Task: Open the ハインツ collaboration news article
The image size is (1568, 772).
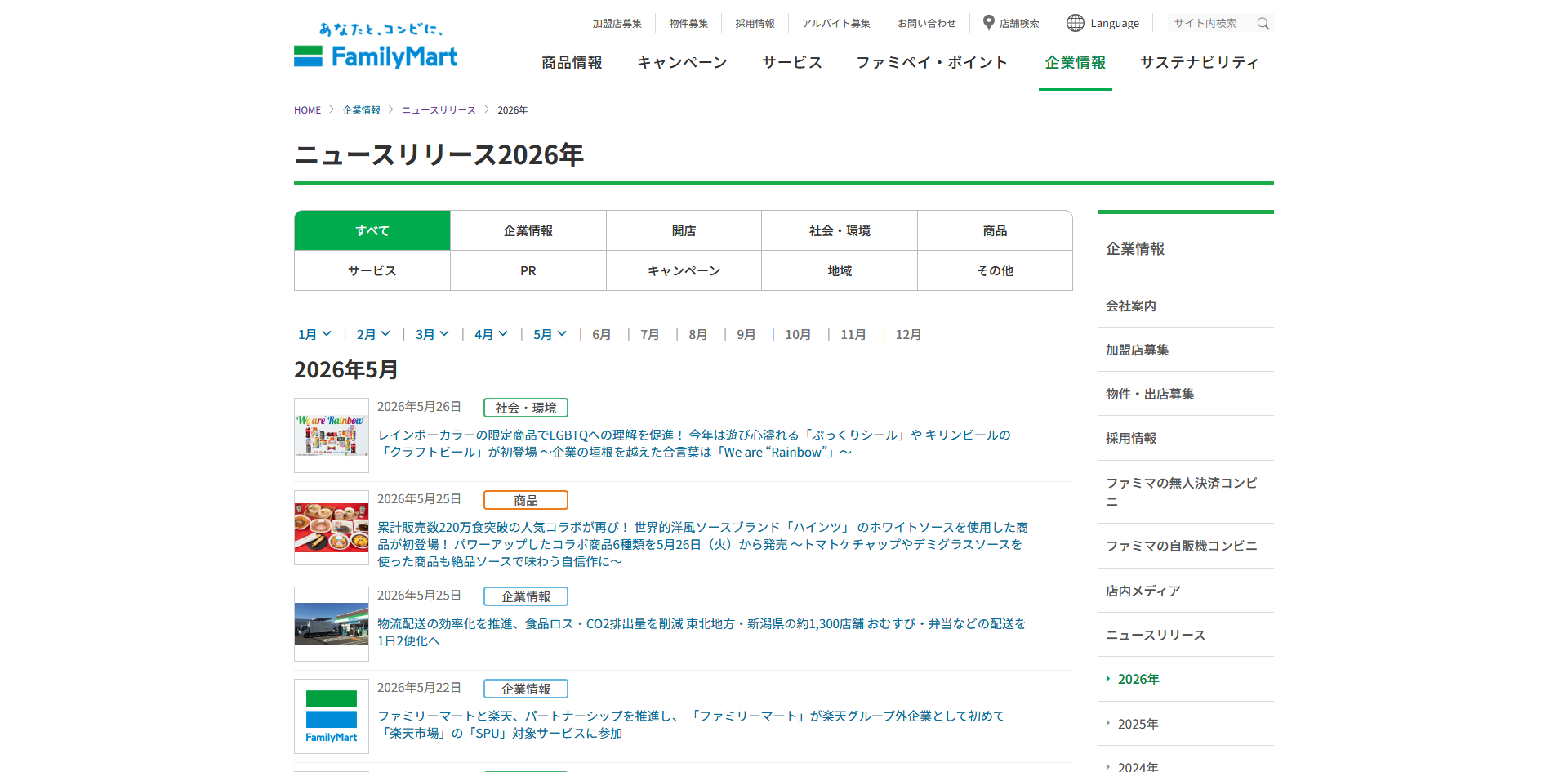Action: (702, 544)
